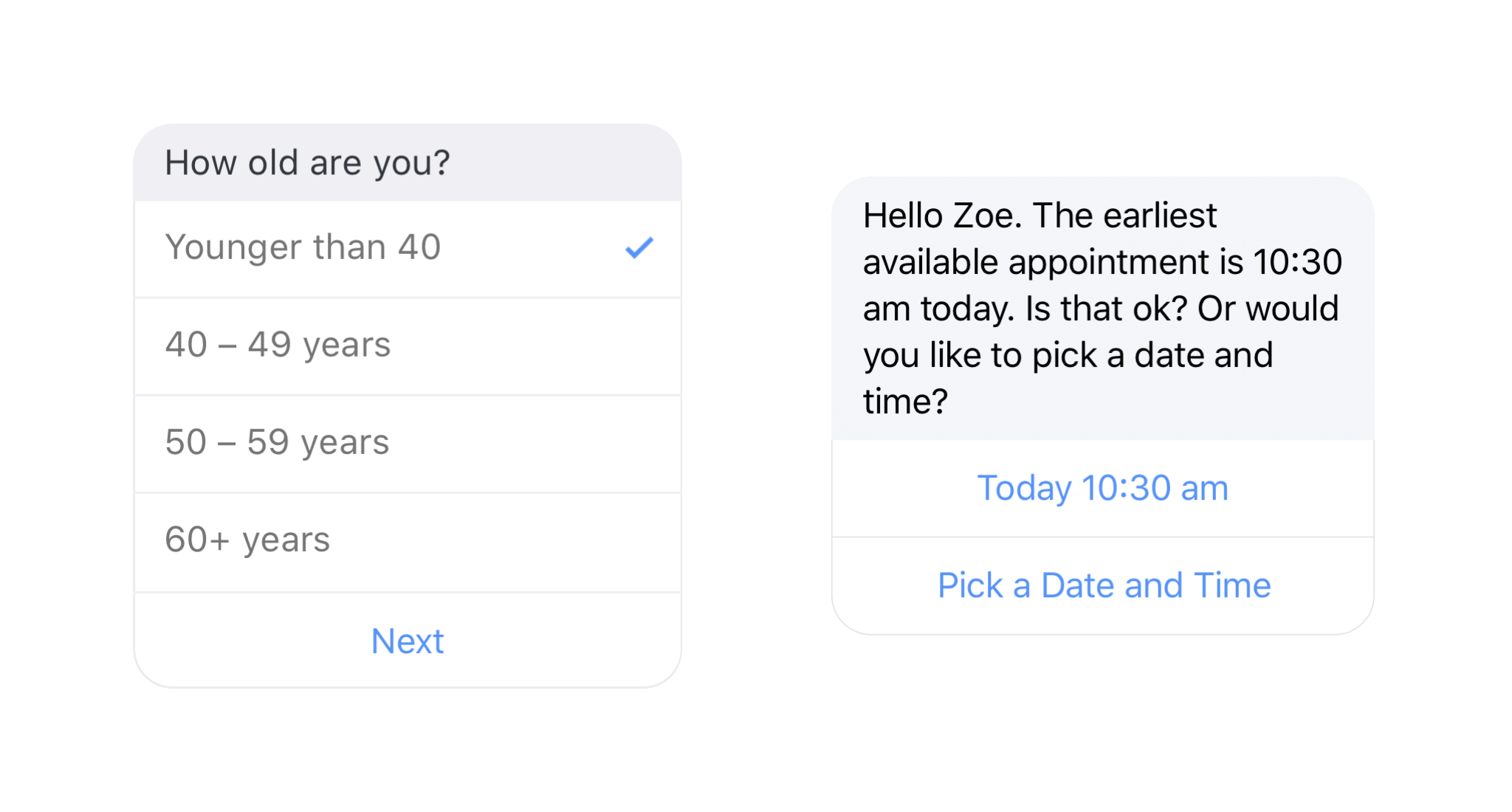Screen dimensions: 1512x812
Task: Accept the Today 10:30 am appointment
Action: tap(1103, 488)
